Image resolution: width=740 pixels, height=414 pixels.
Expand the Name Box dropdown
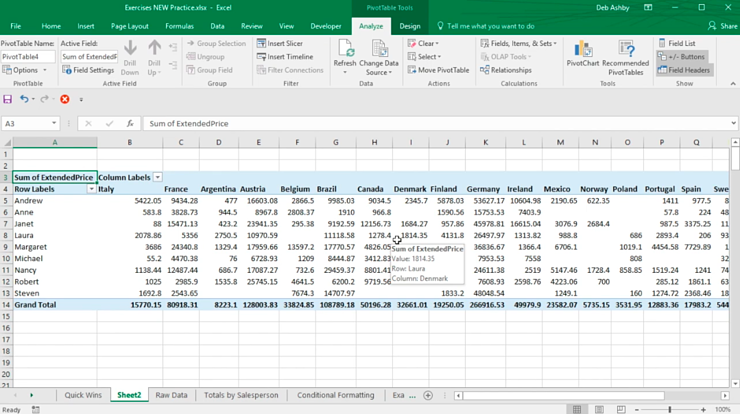click(x=54, y=124)
